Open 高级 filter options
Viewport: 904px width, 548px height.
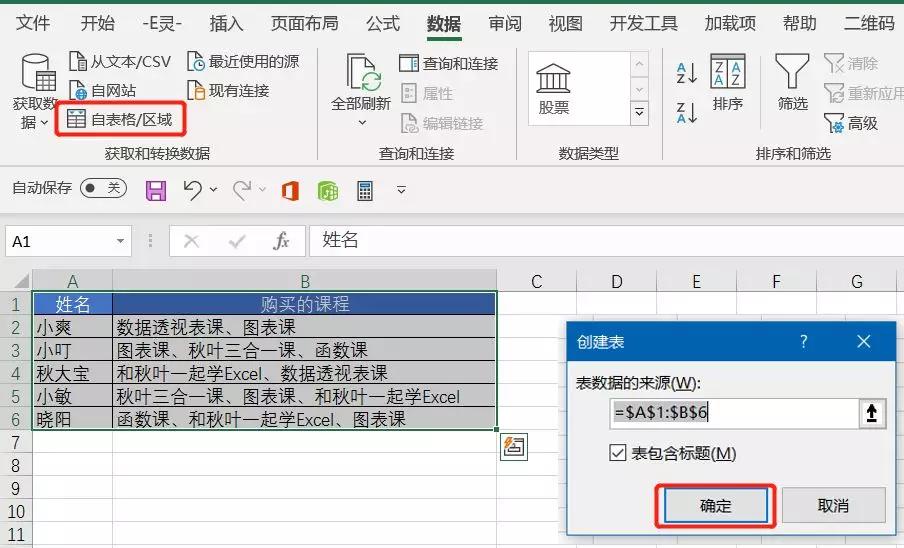point(851,123)
